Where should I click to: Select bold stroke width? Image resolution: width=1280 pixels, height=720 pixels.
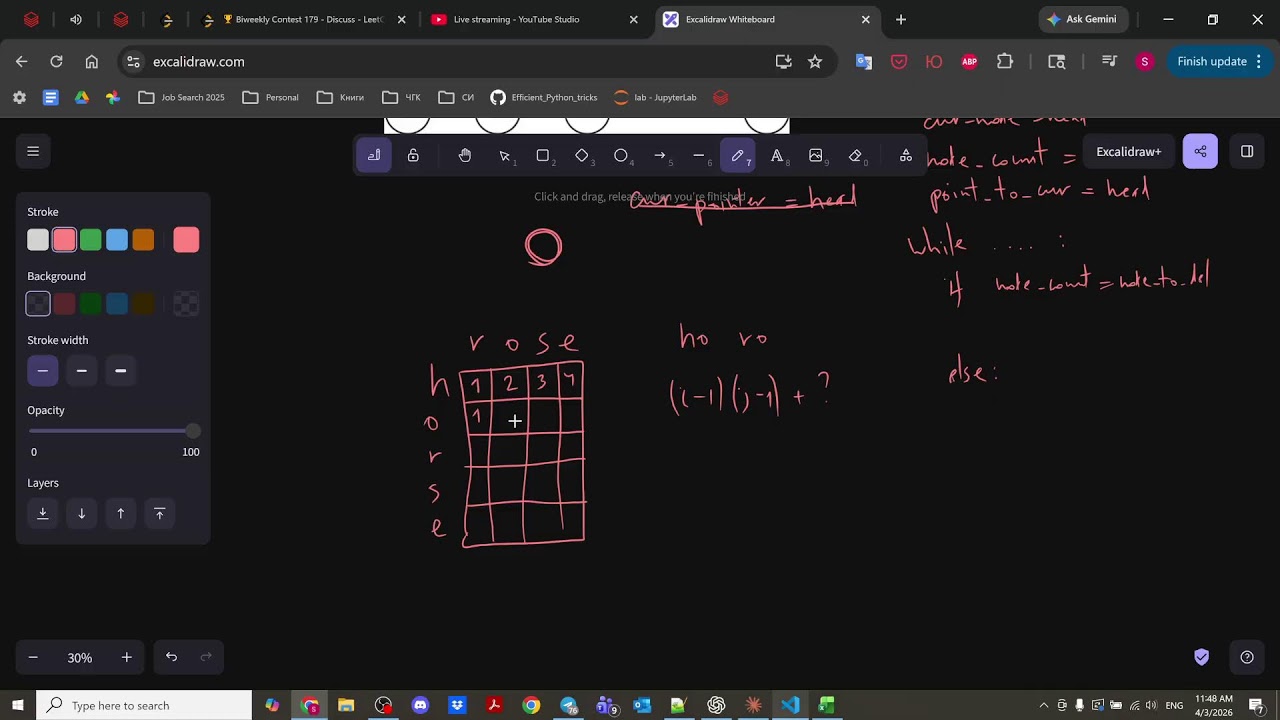tap(82, 371)
